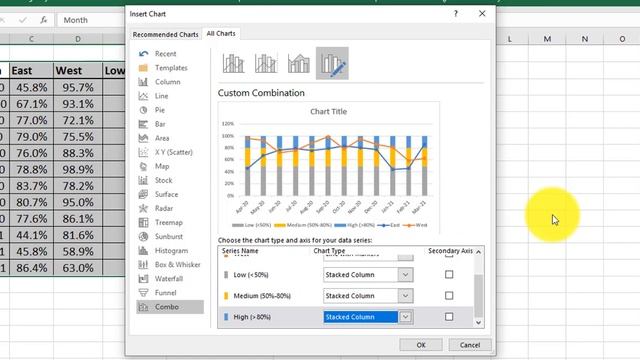Close the Insert Chart dialog

[482, 13]
